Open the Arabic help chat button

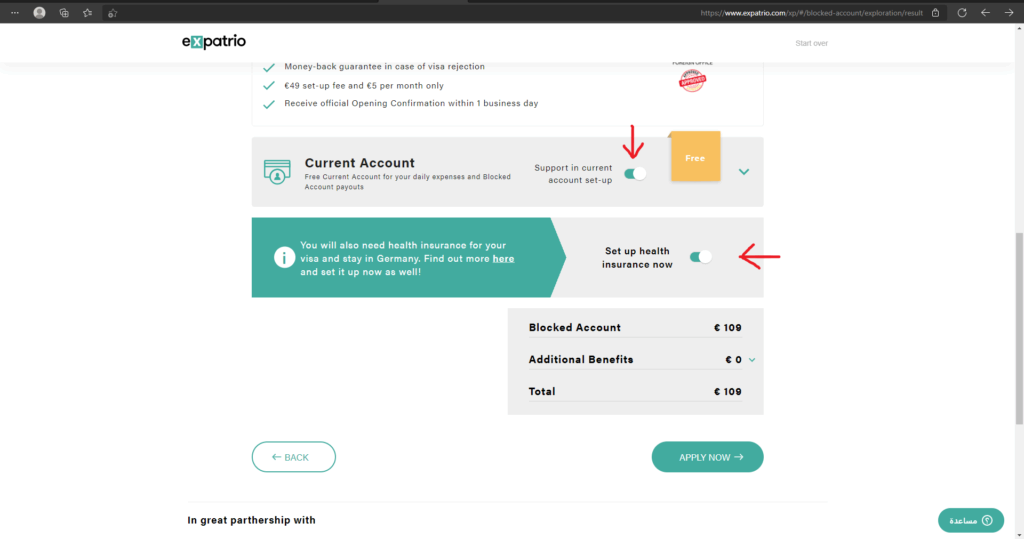tap(970, 520)
